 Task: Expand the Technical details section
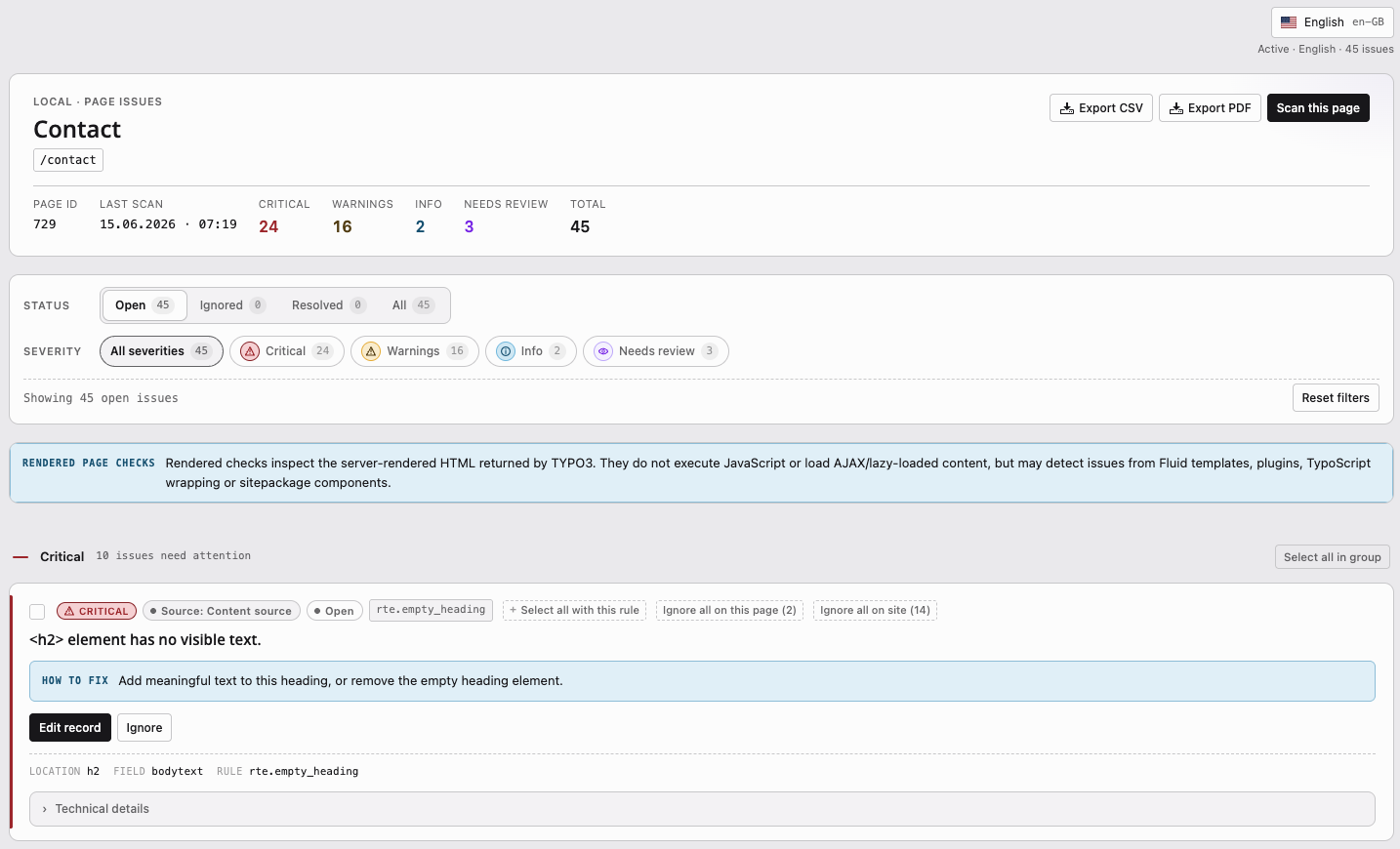[702, 809]
